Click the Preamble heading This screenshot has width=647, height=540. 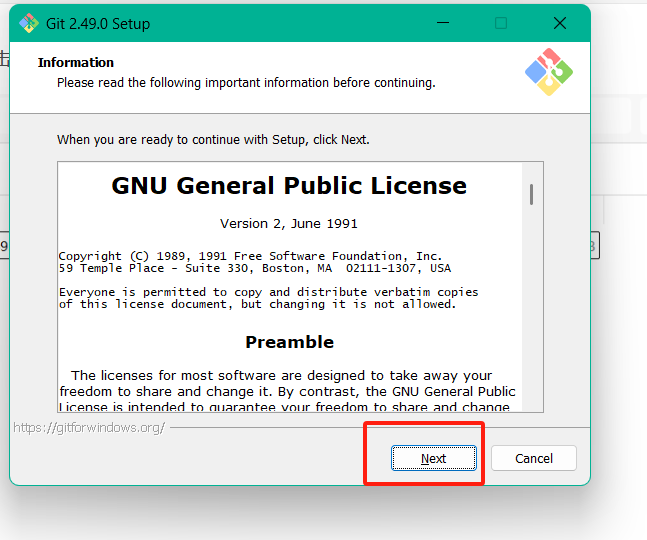tap(289, 342)
